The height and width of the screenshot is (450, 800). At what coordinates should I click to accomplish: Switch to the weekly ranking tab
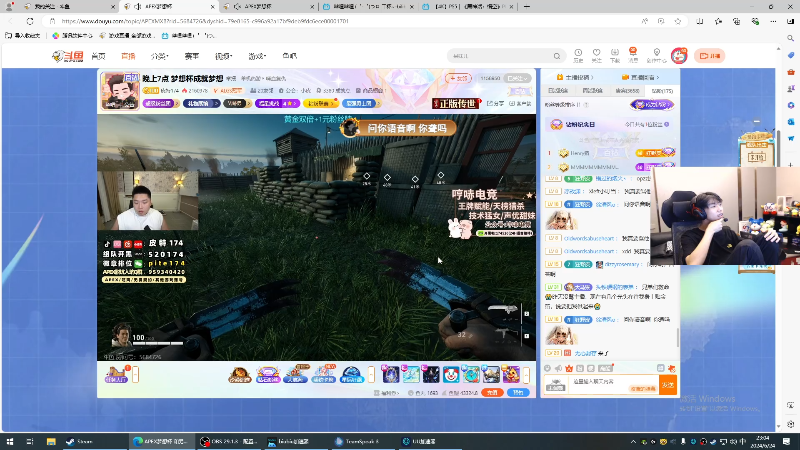(592, 91)
